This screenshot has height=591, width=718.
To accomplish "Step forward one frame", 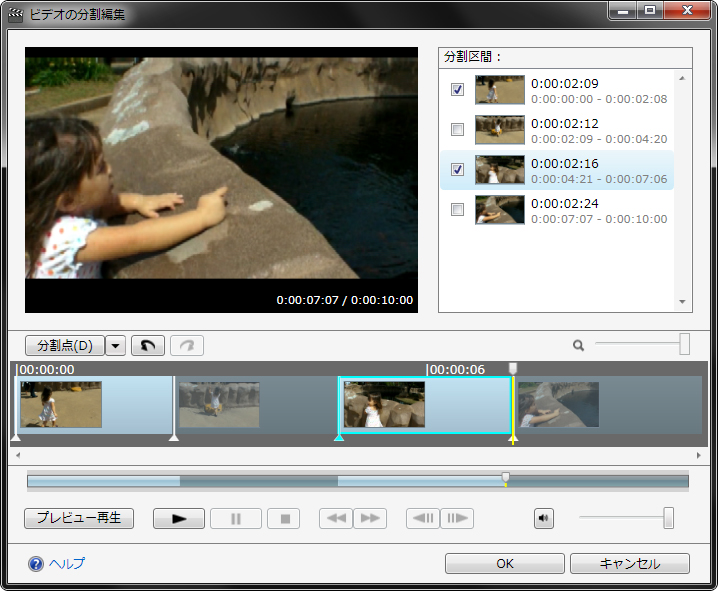I will (457, 519).
